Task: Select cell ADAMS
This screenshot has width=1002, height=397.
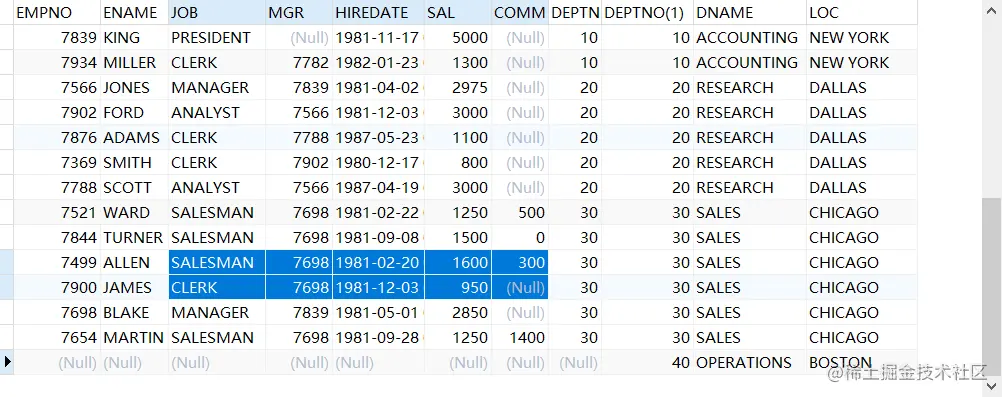Action: tap(134, 137)
